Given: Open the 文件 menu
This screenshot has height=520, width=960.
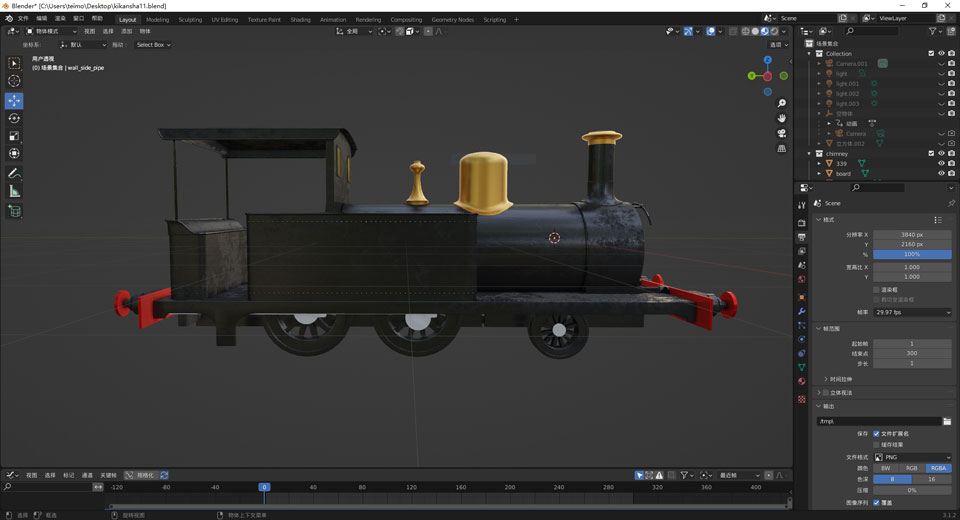Looking at the screenshot, I should click(23, 19).
